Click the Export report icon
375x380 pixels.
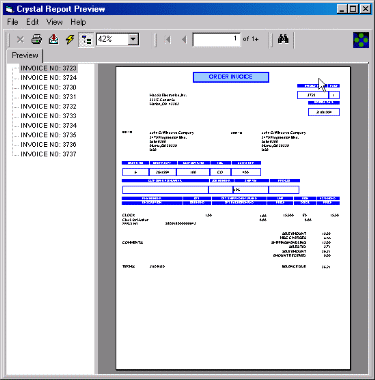coord(53,39)
